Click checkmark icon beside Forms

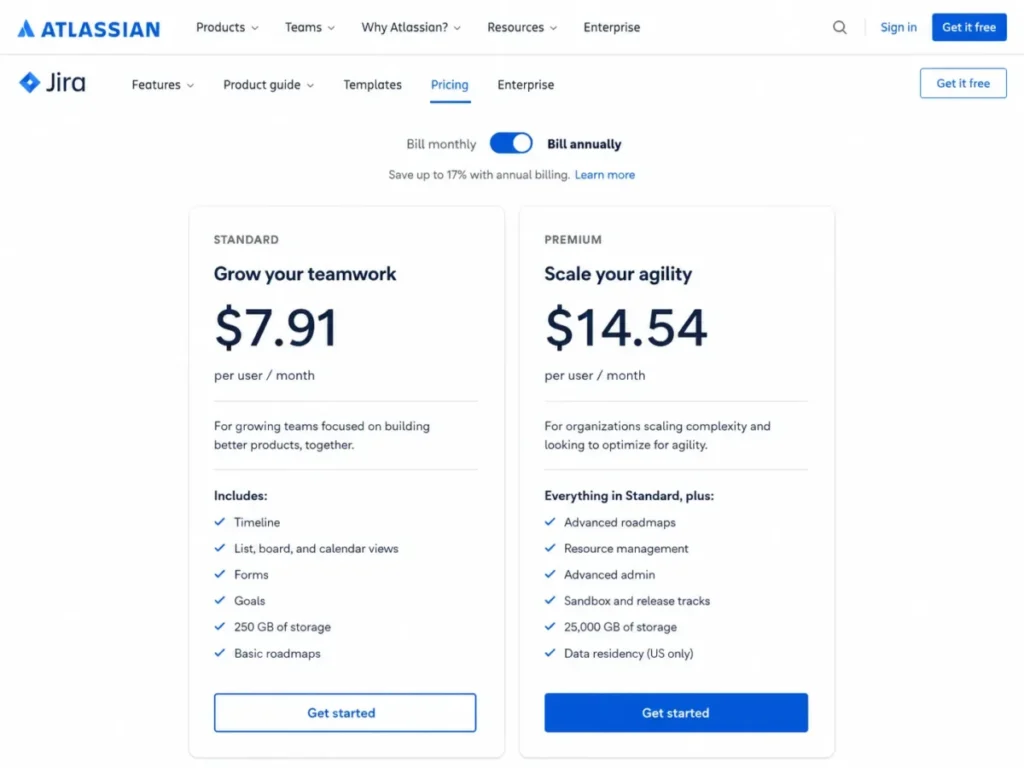point(220,574)
